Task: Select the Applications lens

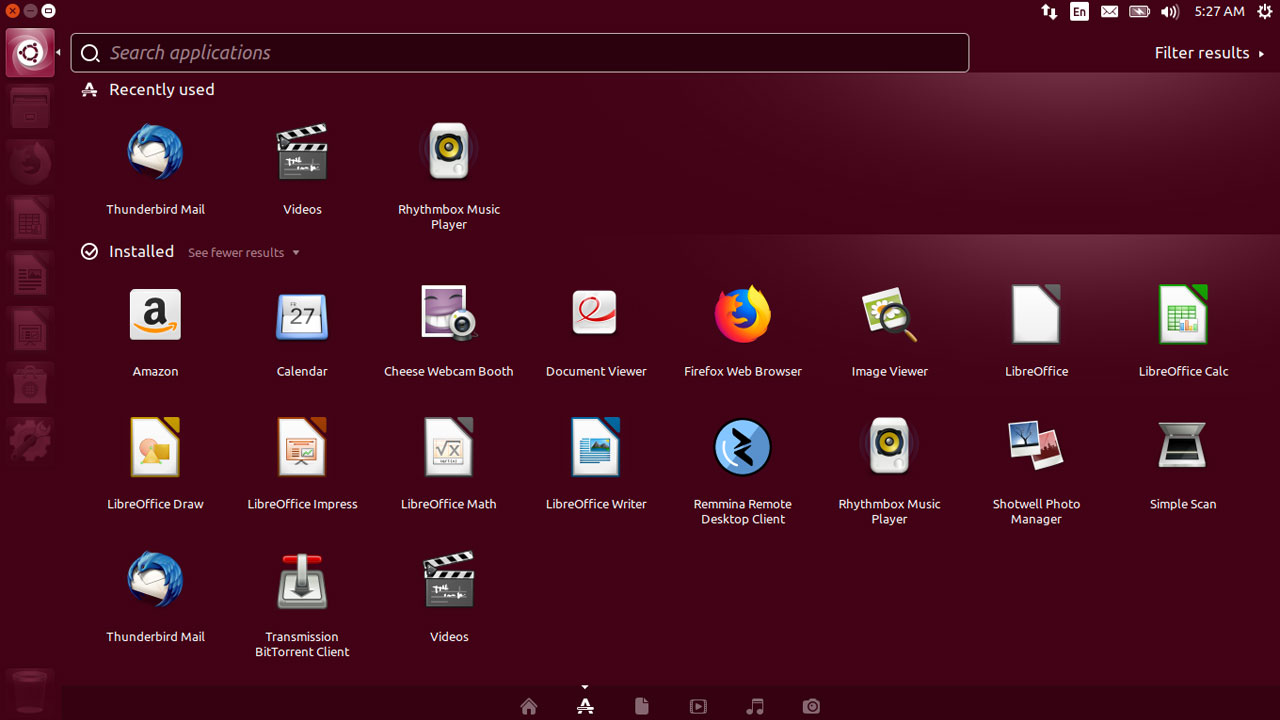Action: pos(586,706)
